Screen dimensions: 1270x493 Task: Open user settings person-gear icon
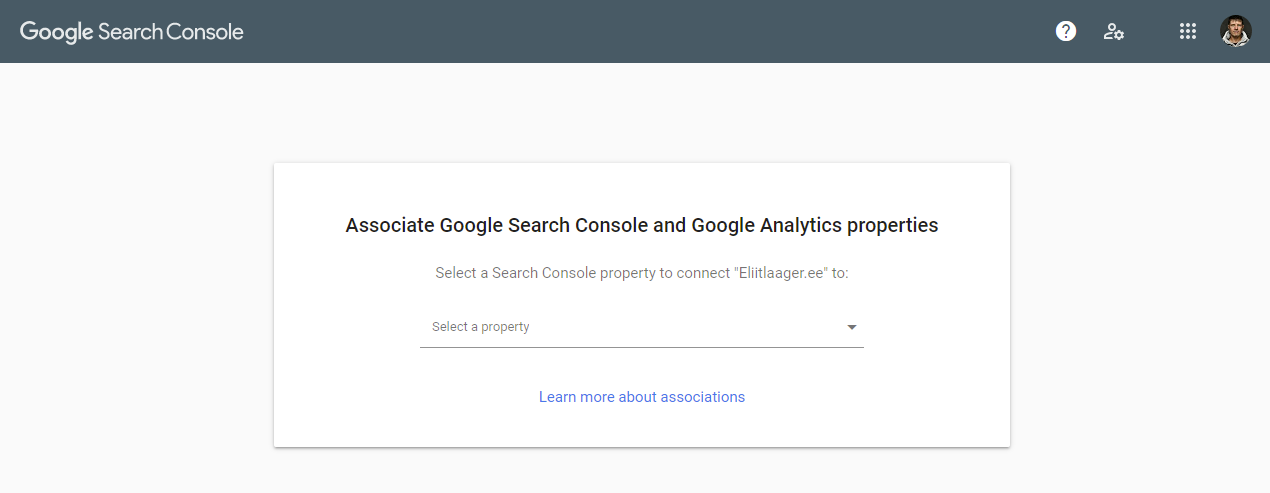(x=1113, y=31)
